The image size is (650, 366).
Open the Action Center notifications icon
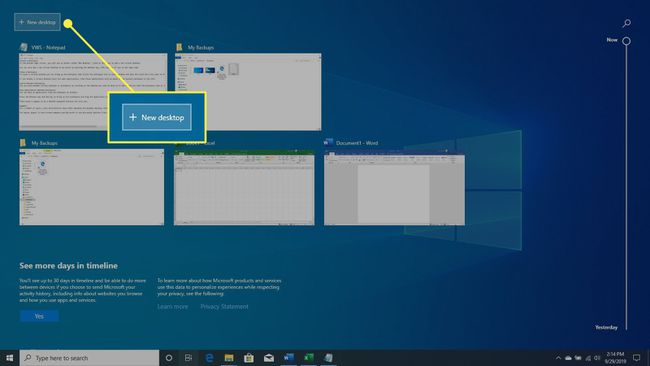point(636,358)
